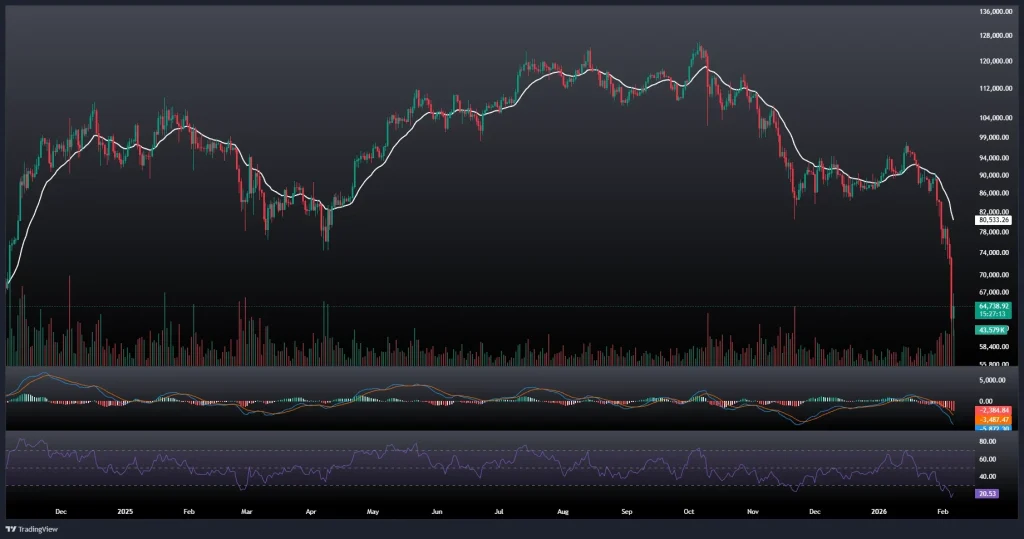The height and width of the screenshot is (539, 1024).
Task: Click the 5,000.00 MACD scale label
Action: pos(995,380)
